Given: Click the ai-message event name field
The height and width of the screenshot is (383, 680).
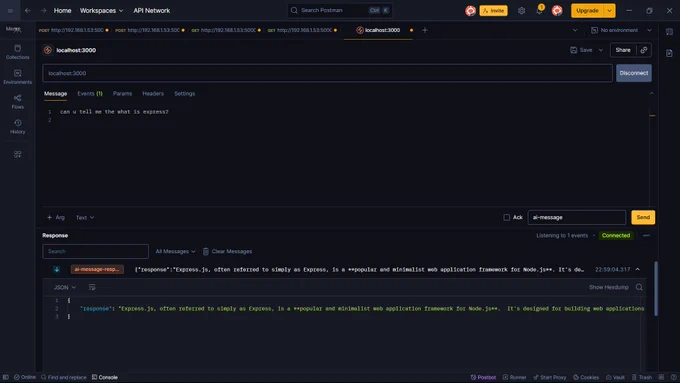Looking at the screenshot, I should (576, 217).
